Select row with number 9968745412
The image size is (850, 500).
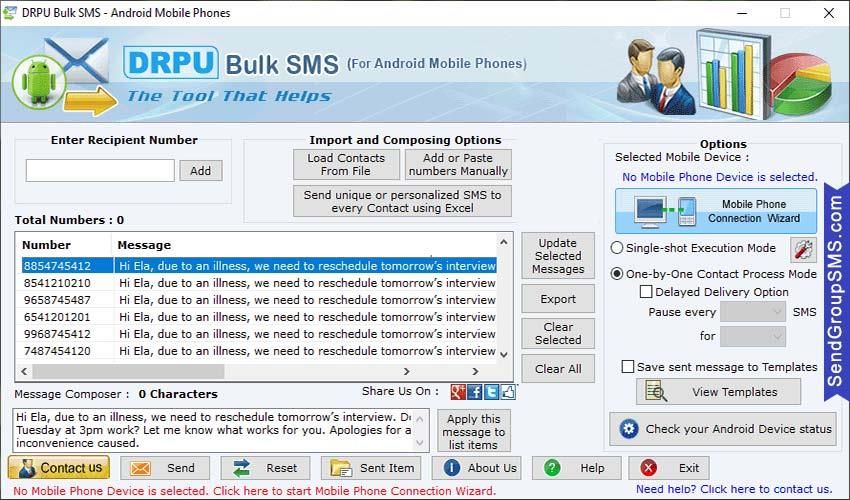click(259, 334)
